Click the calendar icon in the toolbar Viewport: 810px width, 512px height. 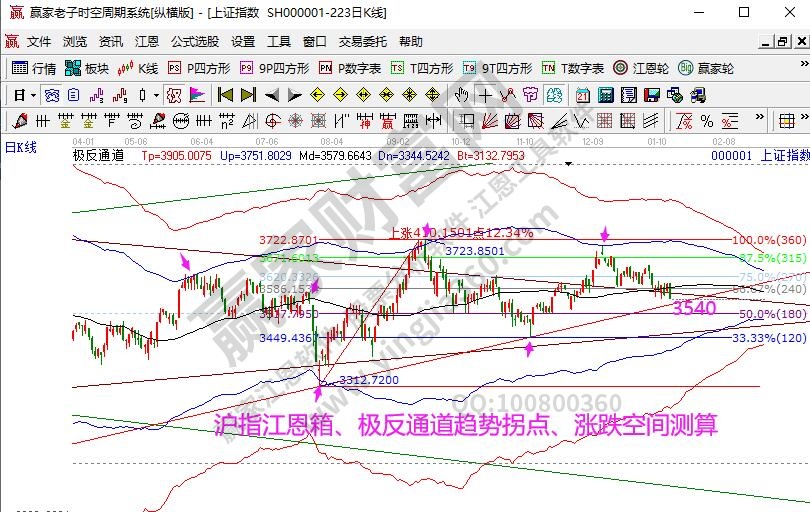[x=583, y=95]
